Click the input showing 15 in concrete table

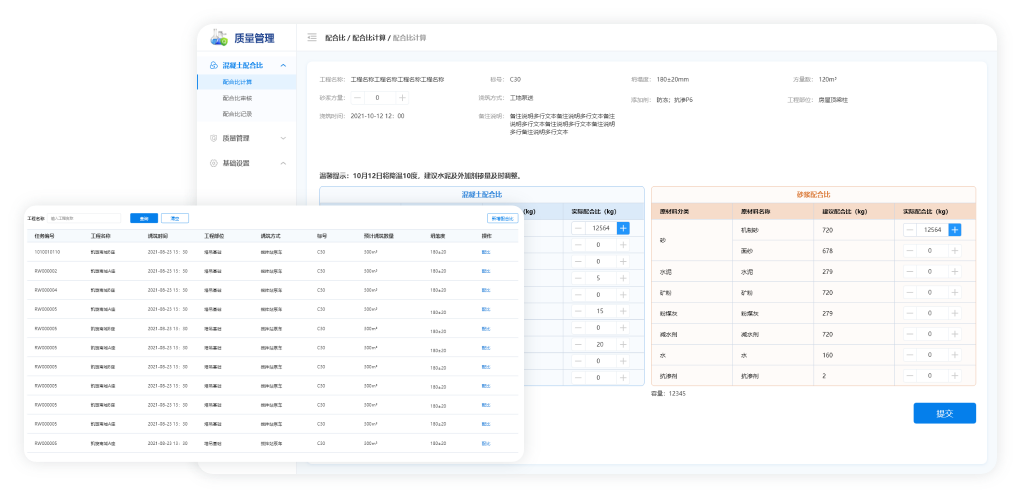click(x=600, y=311)
